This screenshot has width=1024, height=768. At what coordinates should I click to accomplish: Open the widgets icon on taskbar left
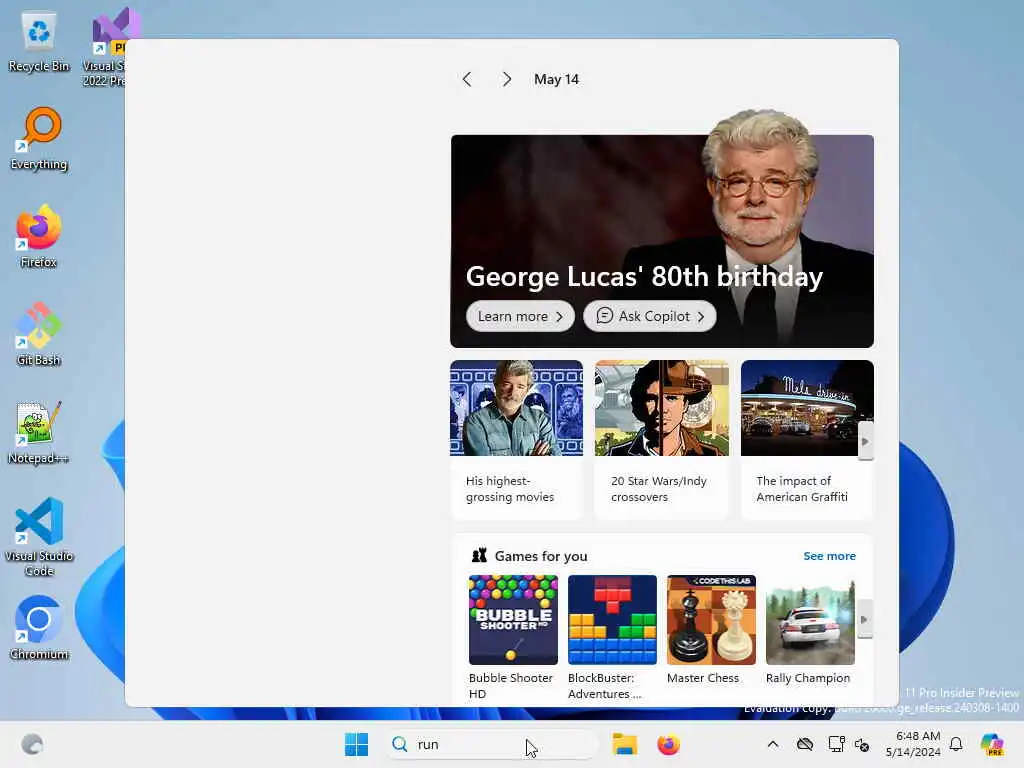click(32, 744)
